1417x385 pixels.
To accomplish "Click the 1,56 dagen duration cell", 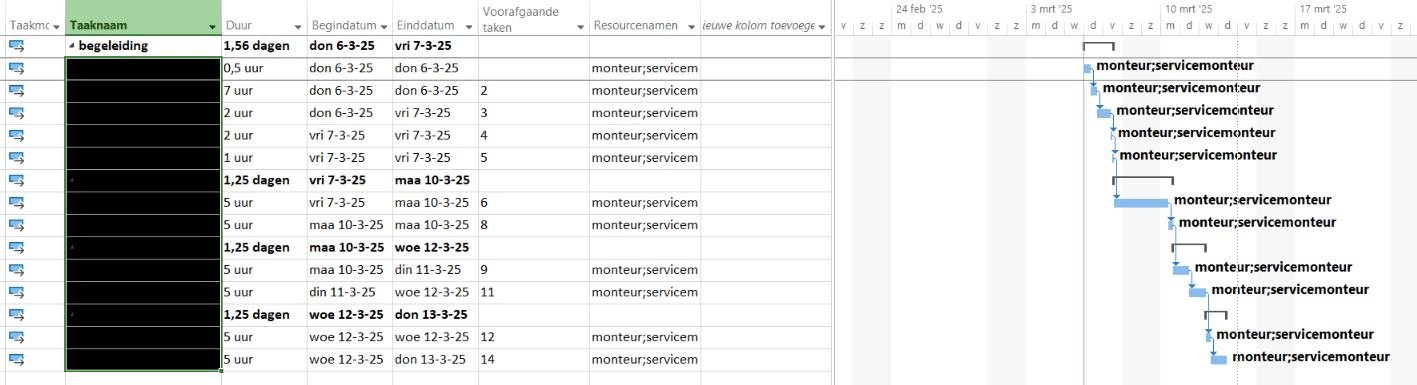I will (x=264, y=46).
